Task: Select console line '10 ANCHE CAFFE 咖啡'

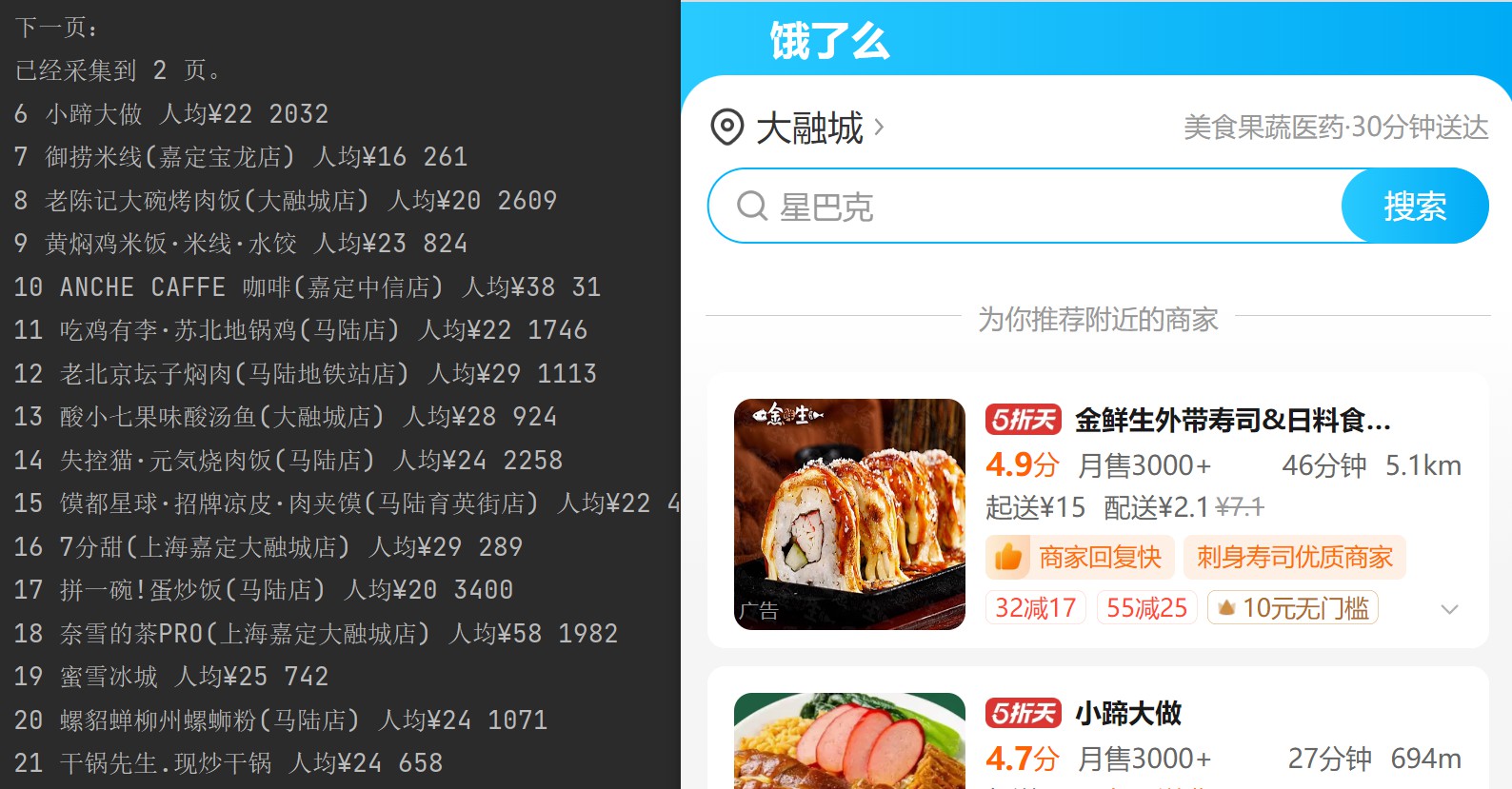Action: pos(308,287)
